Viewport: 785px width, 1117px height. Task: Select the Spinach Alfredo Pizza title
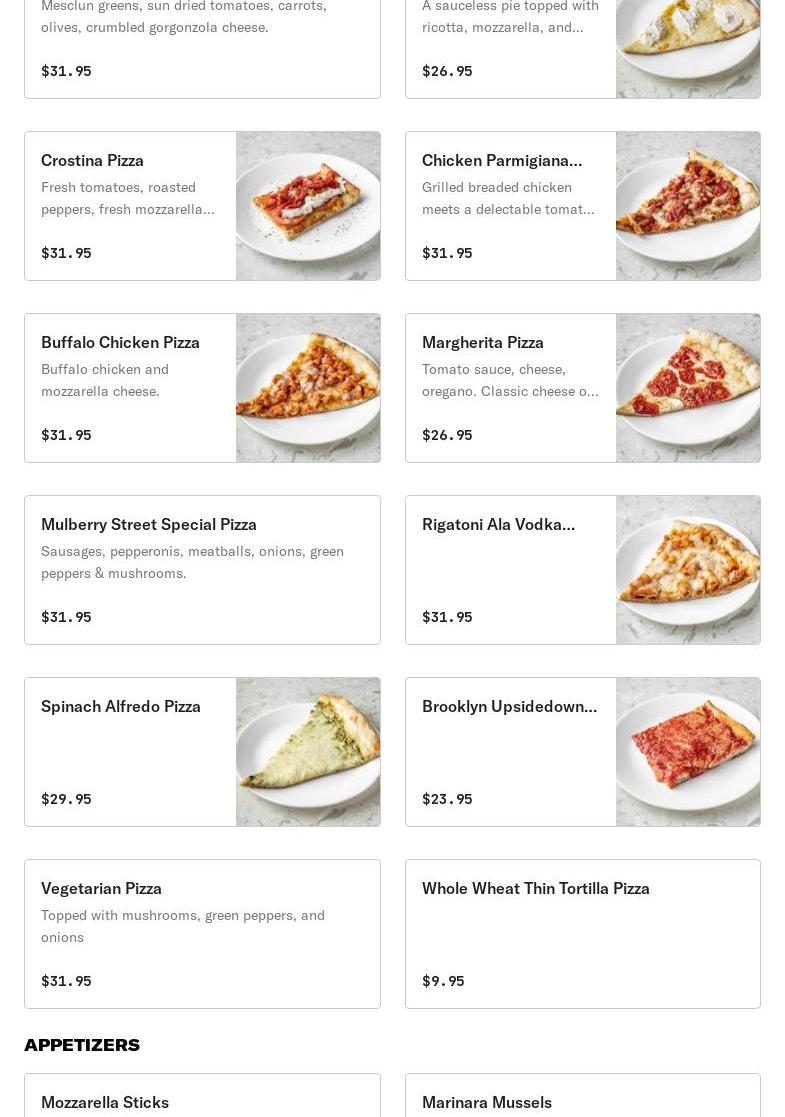point(121,706)
